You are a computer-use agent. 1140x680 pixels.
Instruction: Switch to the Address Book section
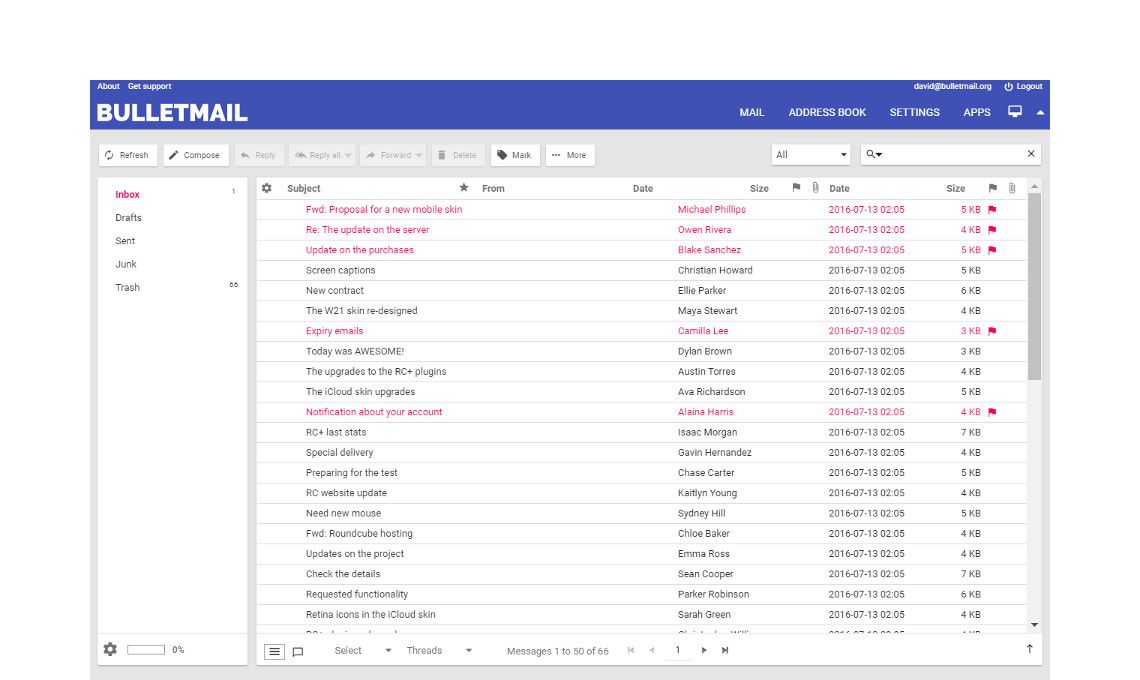[x=827, y=112]
